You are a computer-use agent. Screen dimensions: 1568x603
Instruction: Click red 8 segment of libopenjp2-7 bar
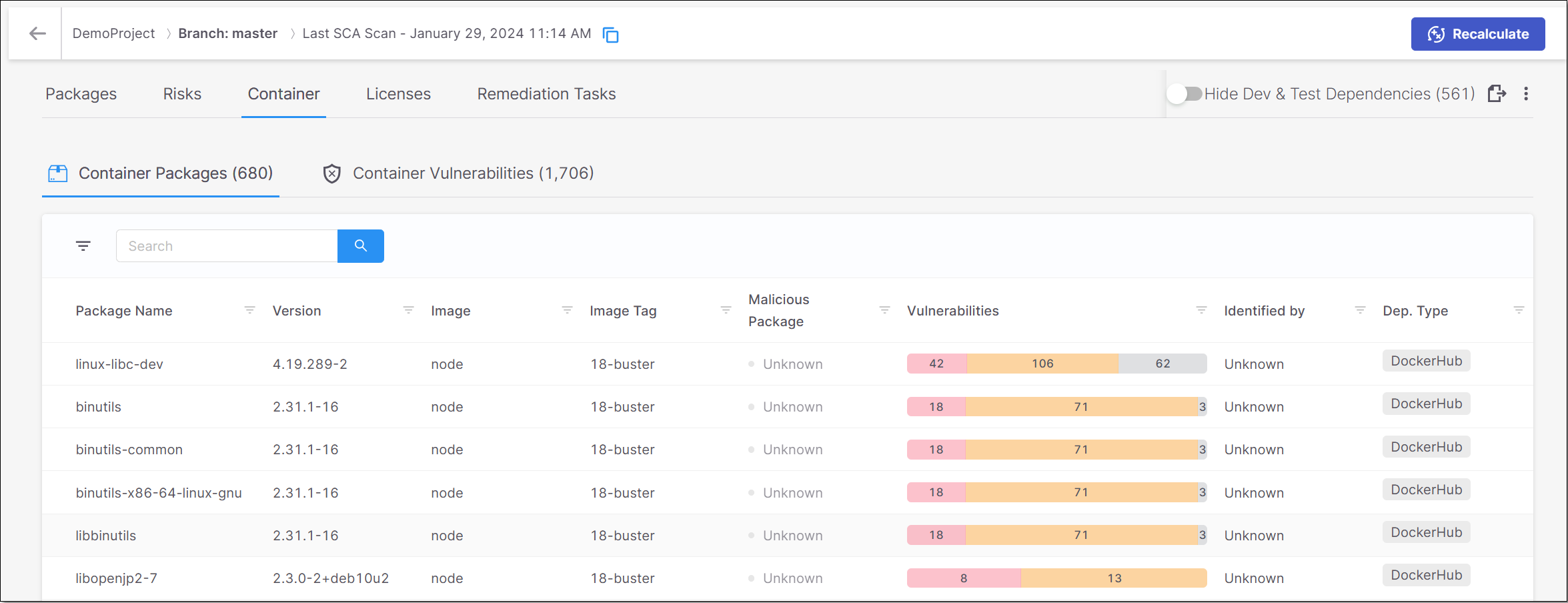(x=964, y=578)
